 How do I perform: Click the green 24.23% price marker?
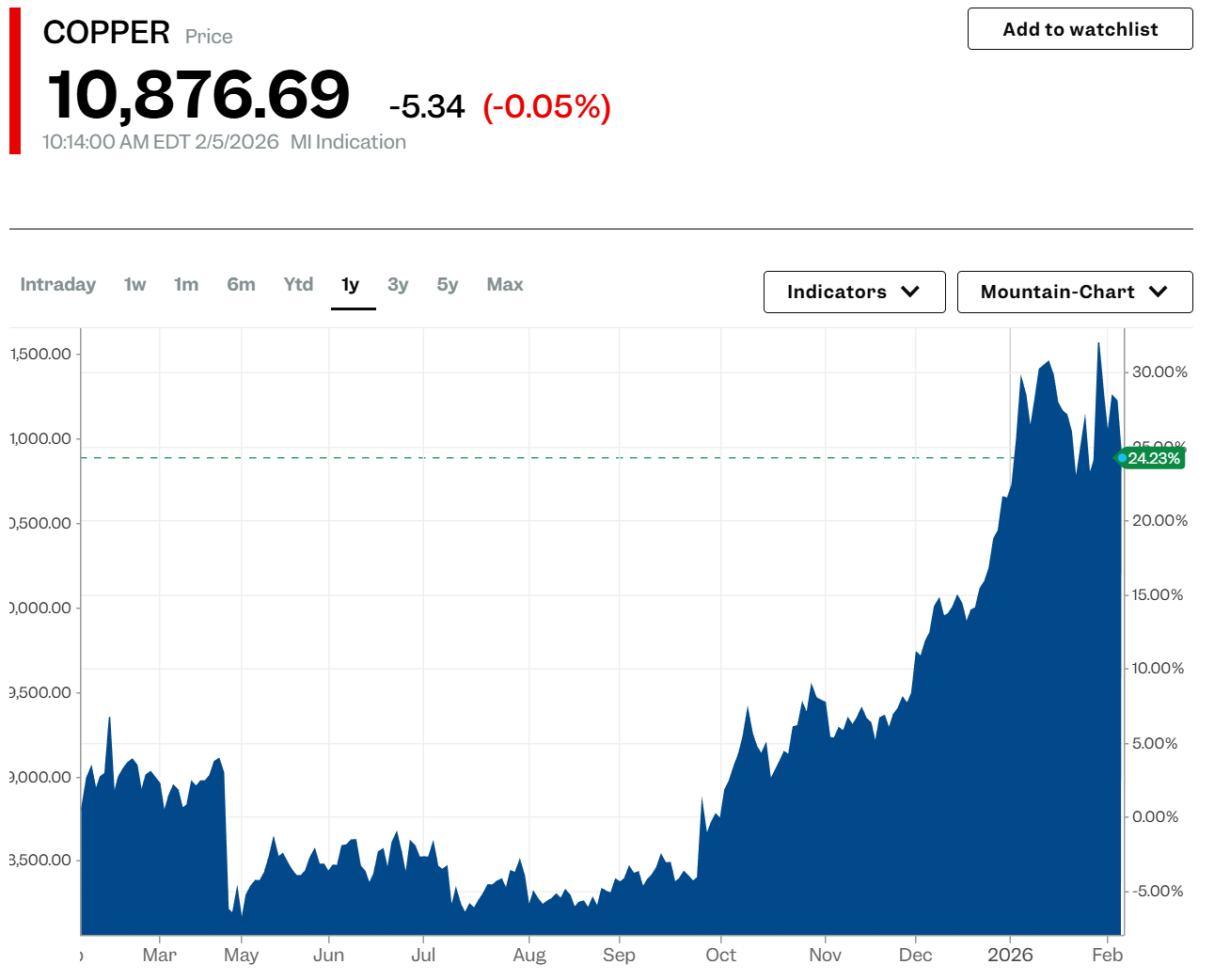pyautogui.click(x=1154, y=458)
